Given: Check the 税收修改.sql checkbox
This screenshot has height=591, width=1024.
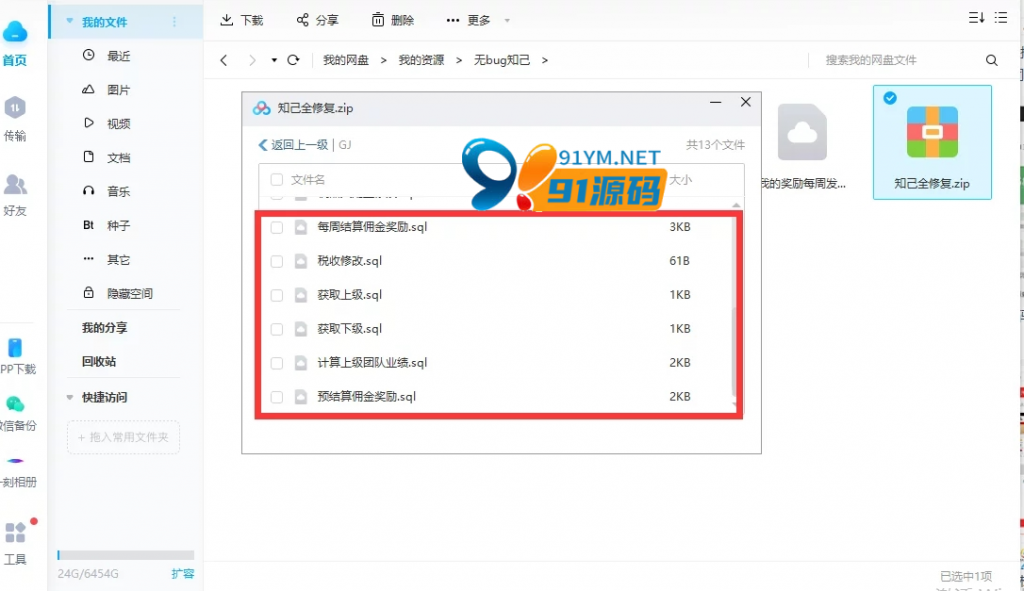Looking at the screenshot, I should coord(277,261).
